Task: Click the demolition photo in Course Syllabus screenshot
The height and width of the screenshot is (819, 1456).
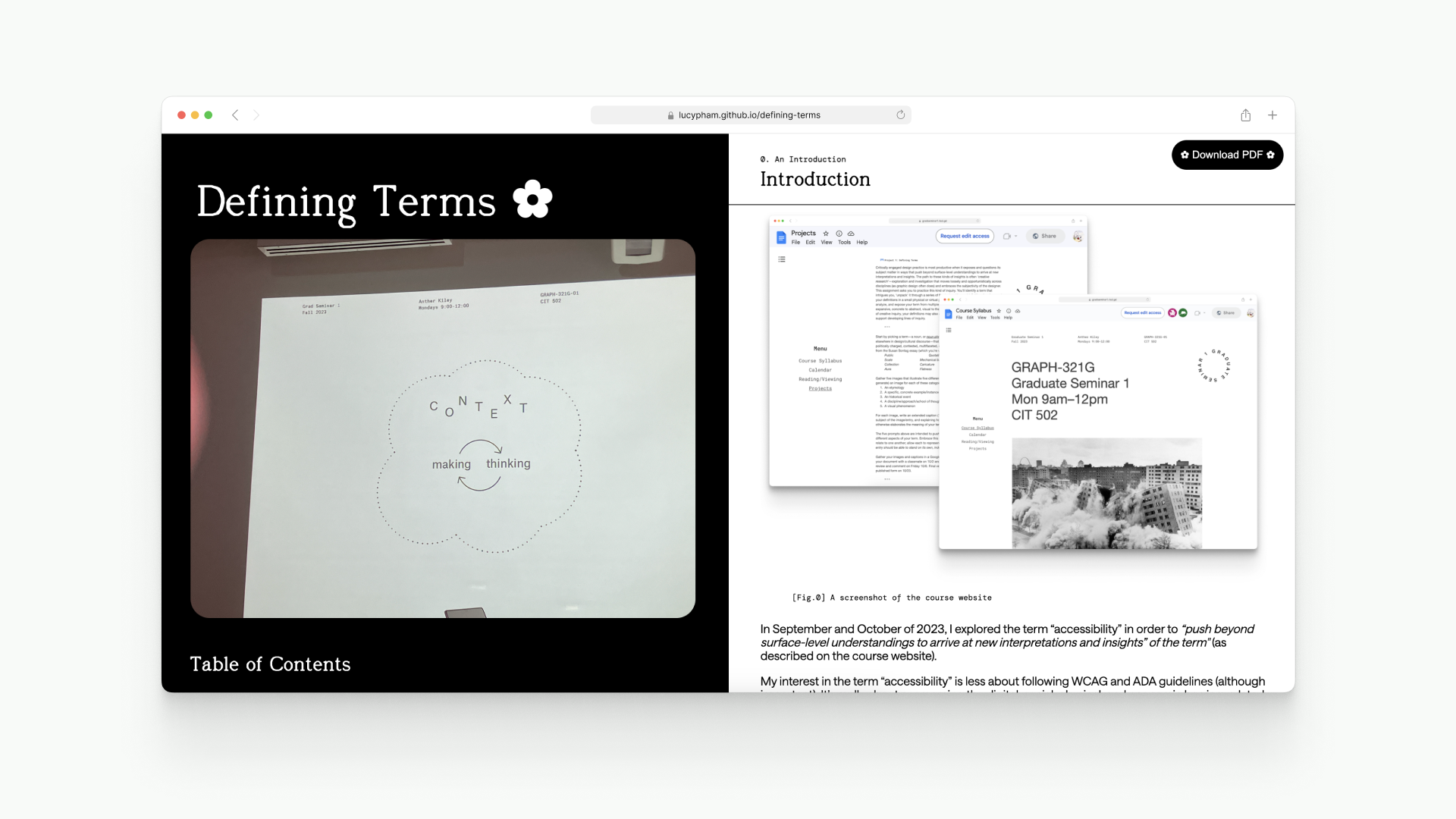Action: click(1106, 493)
